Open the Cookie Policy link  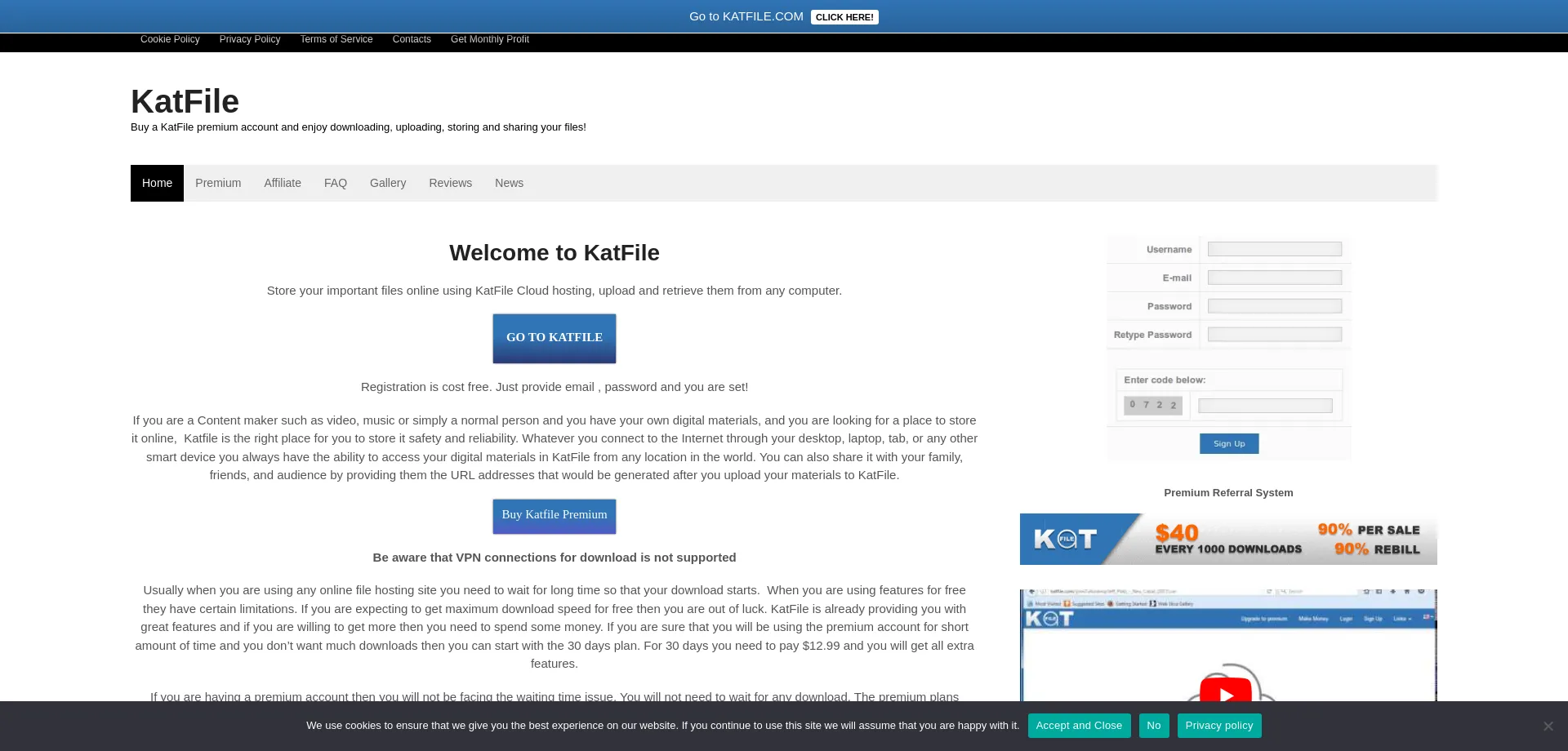(x=170, y=39)
